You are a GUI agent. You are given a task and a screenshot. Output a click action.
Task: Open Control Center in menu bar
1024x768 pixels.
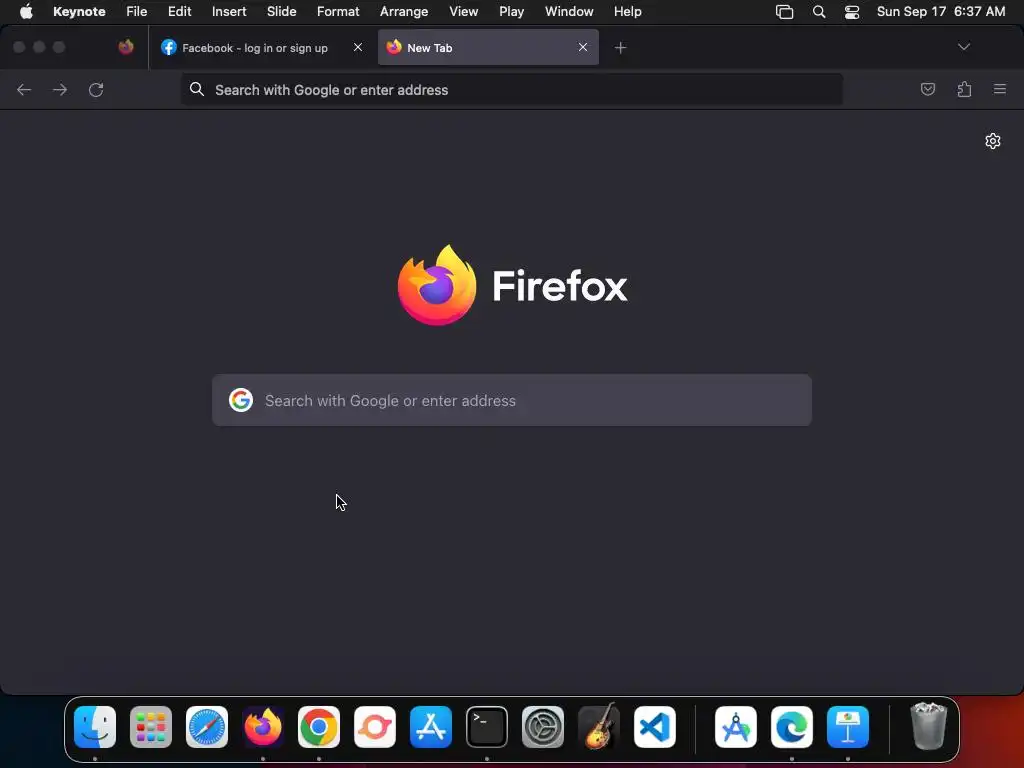852,12
